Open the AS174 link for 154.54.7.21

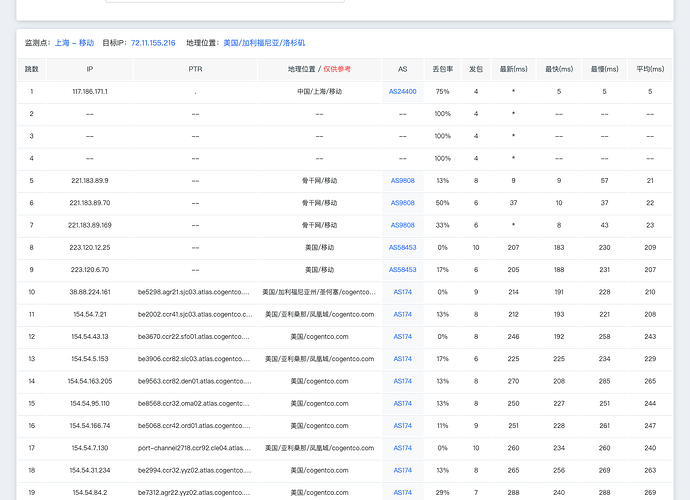click(x=403, y=314)
